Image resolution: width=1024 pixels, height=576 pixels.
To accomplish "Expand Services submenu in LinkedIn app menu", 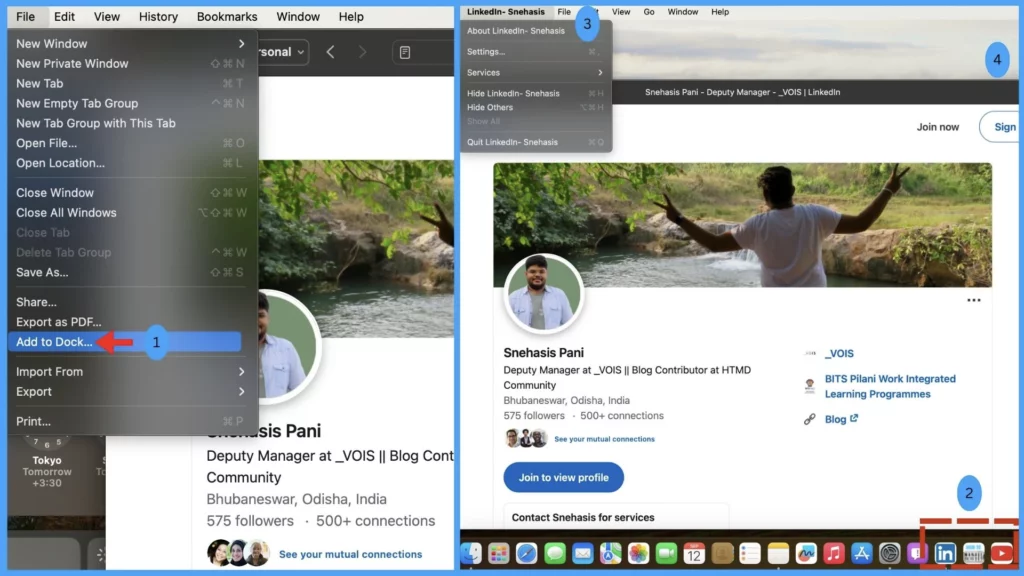I will (535, 72).
